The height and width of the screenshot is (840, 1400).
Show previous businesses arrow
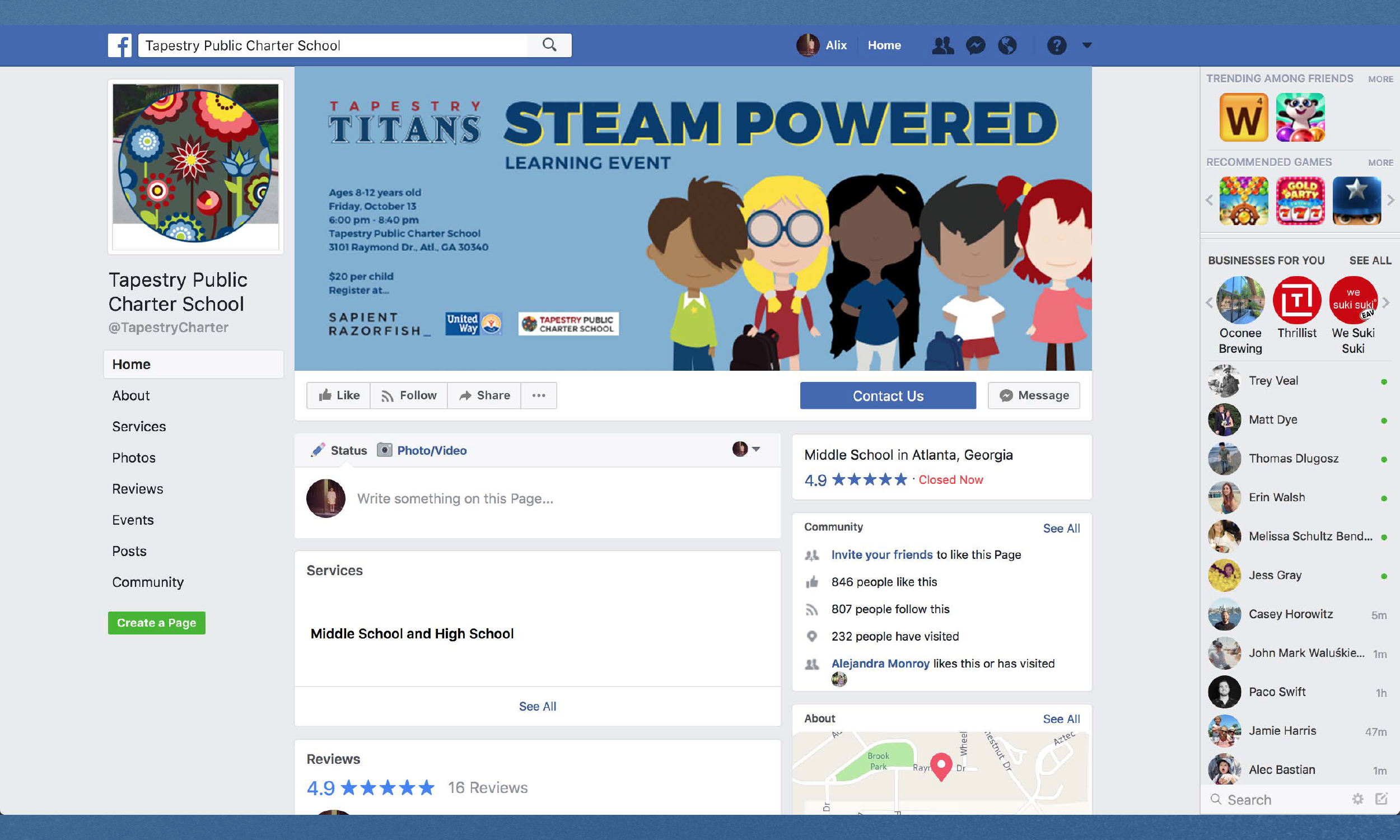coord(1209,303)
